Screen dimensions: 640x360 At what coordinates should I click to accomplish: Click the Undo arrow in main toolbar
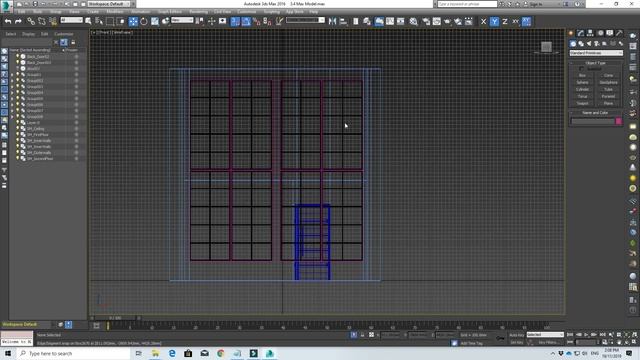coord(8,21)
